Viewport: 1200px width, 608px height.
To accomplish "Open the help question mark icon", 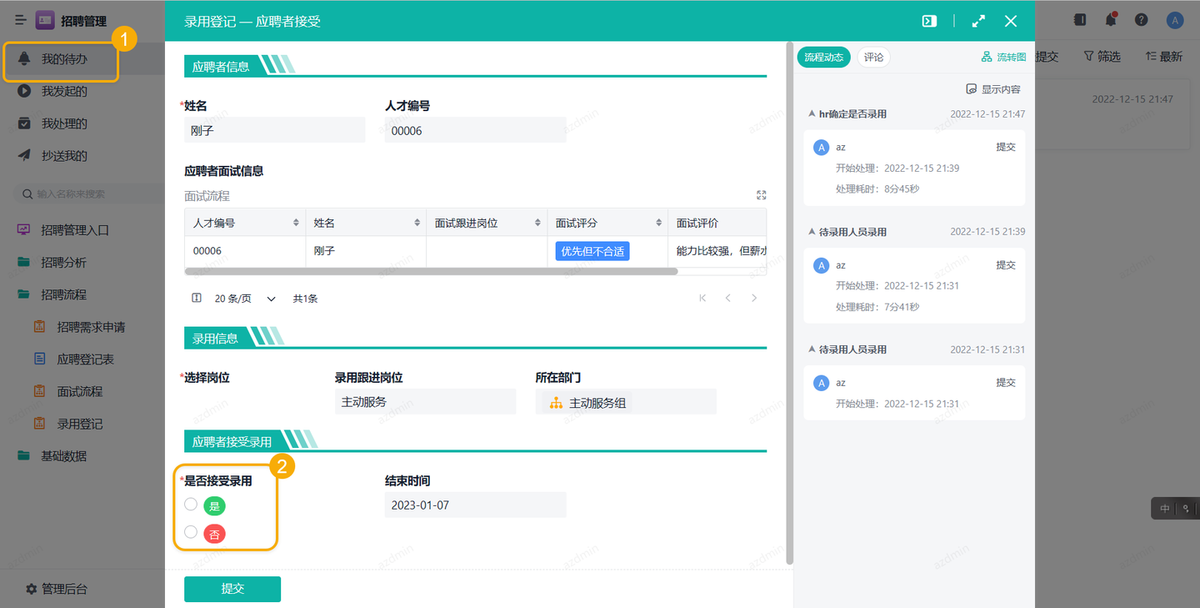I will 1141,19.
